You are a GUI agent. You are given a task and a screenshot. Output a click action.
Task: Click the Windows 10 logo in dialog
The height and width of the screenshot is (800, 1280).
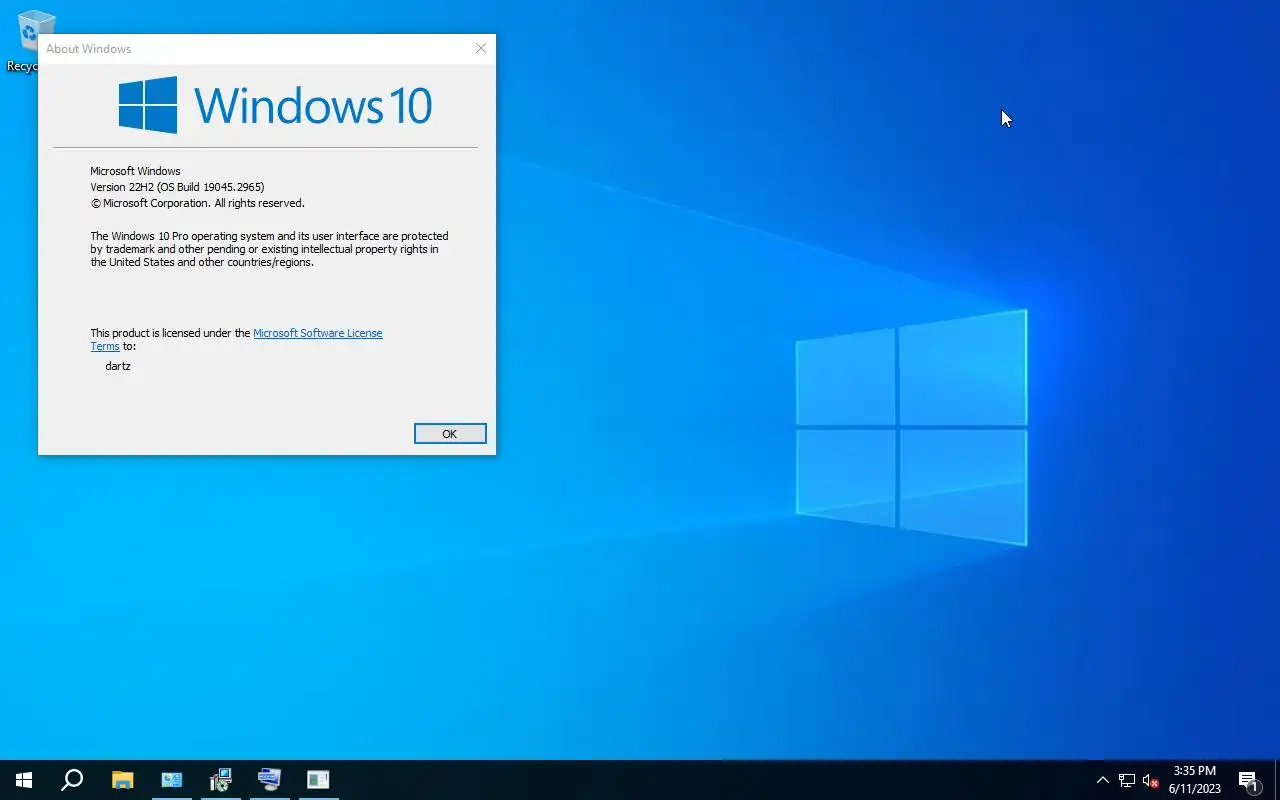click(275, 105)
